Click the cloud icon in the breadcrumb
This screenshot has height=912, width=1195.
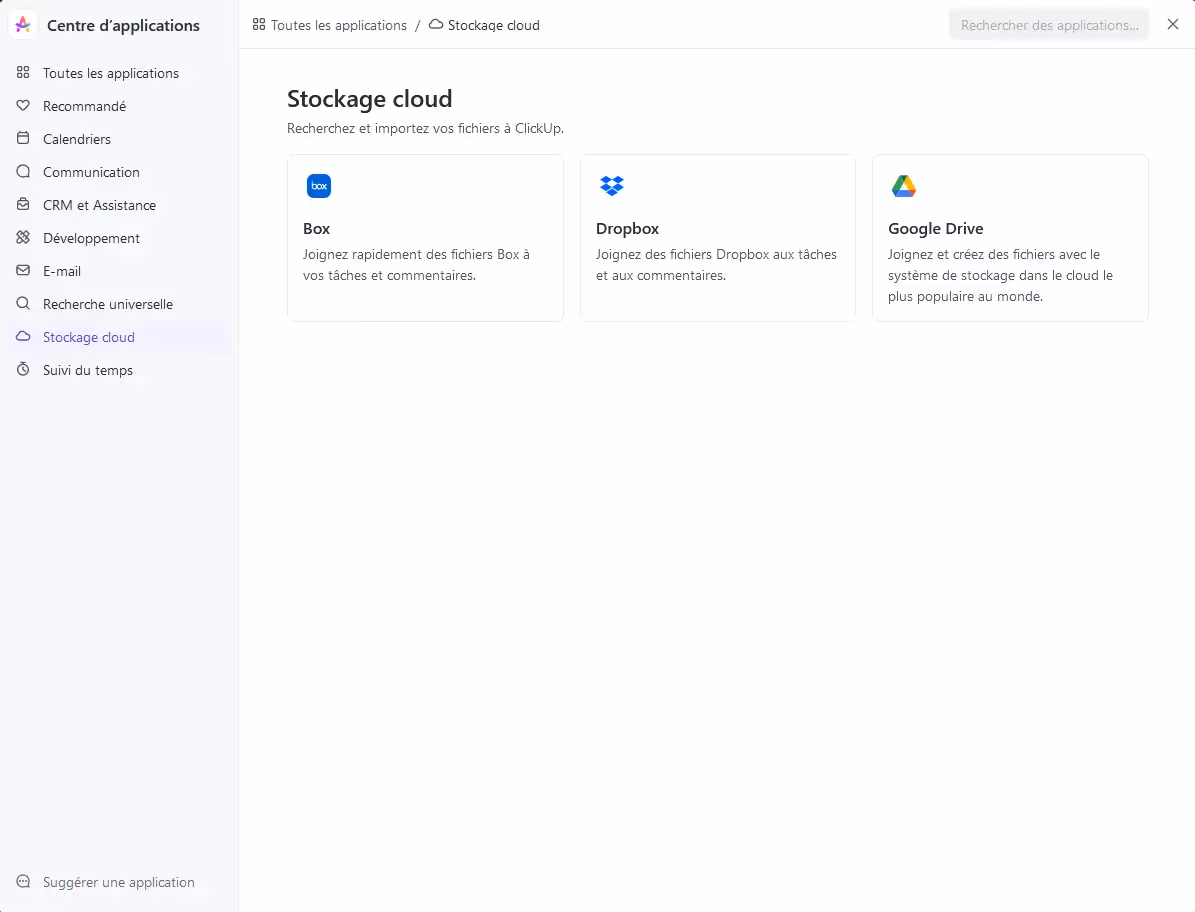click(436, 25)
